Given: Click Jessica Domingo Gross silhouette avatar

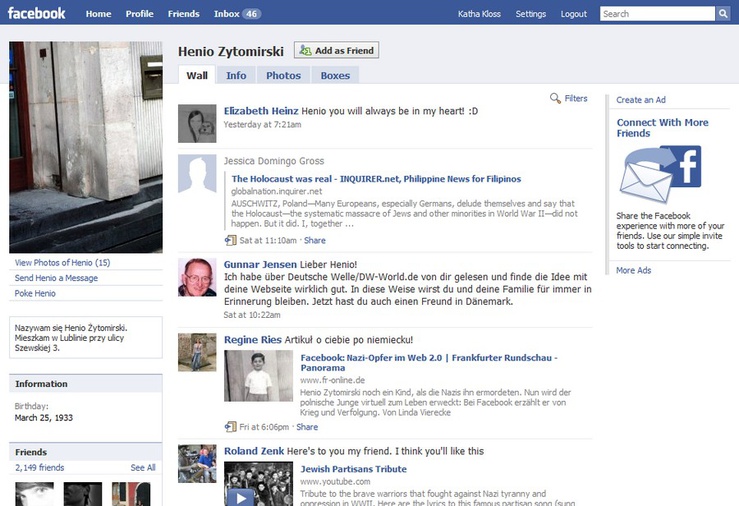Looking at the screenshot, I should coord(197,173).
